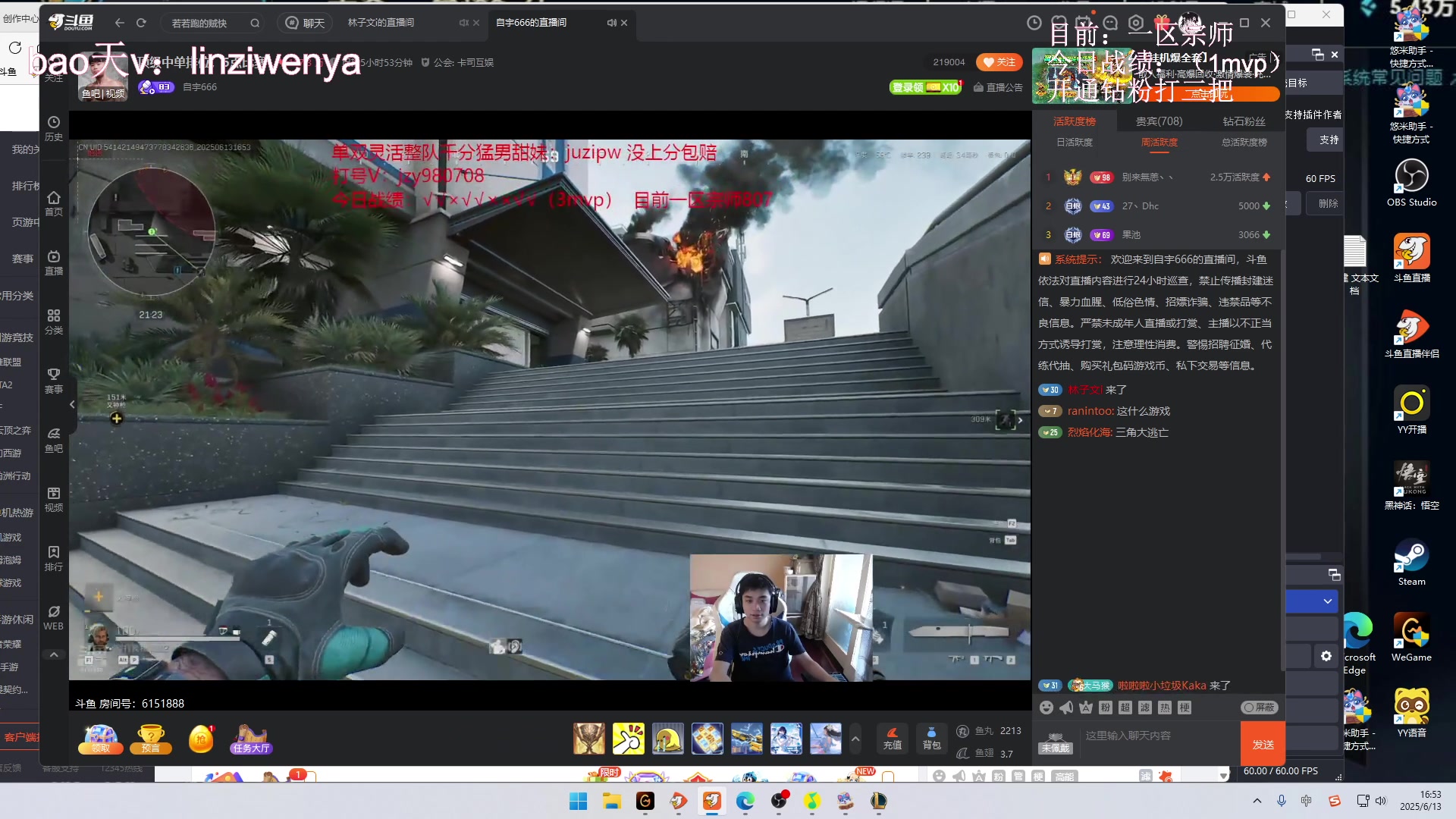Image resolution: width=1456 pixels, height=819 pixels.
Task: Click the golden 抢 egg icon
Action: click(x=201, y=739)
